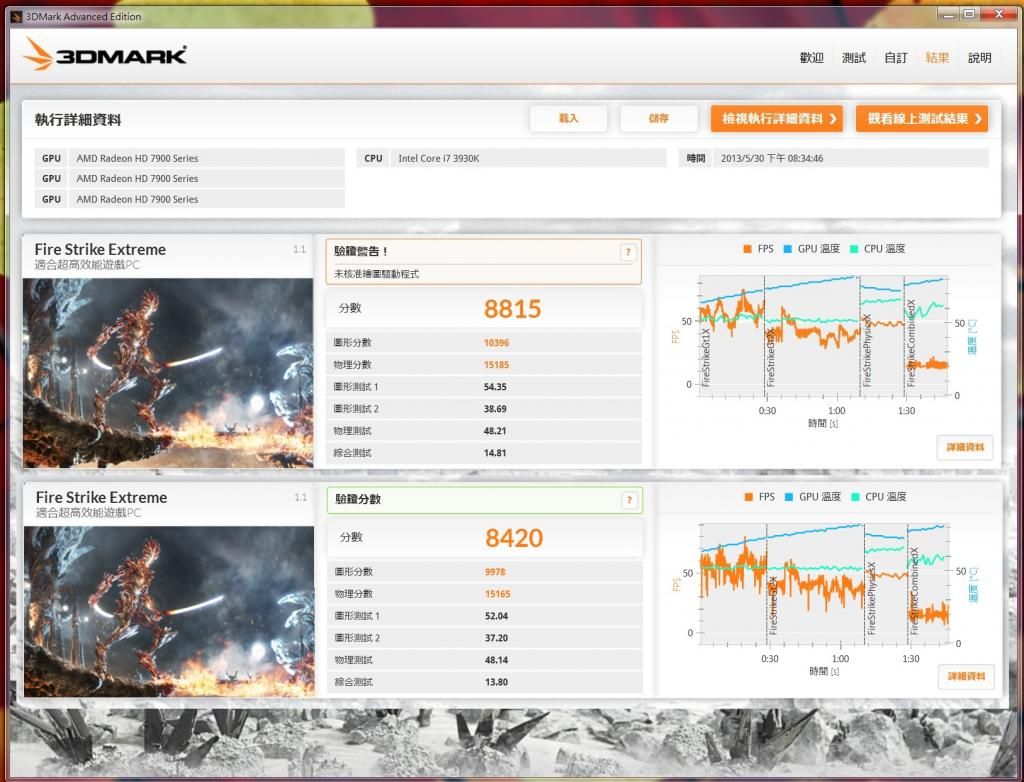Click the FPS orange legend swatch in top chart

(x=747, y=249)
